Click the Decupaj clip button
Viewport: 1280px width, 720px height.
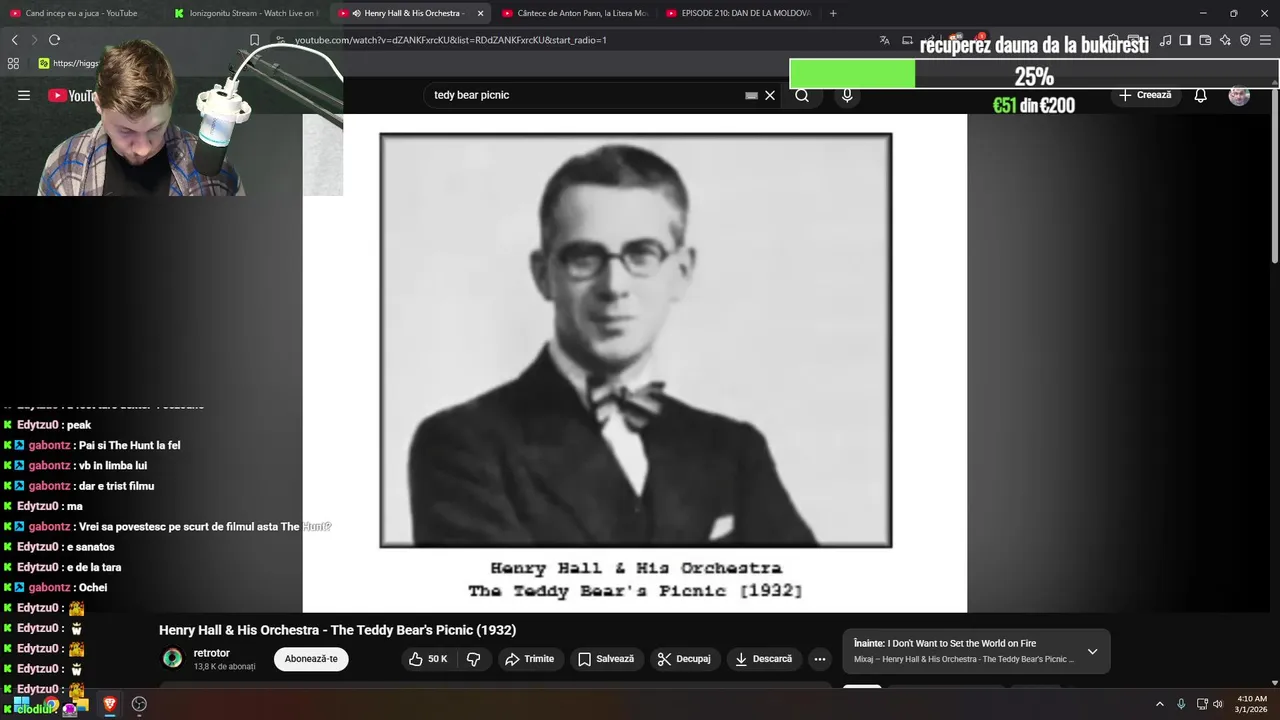(684, 659)
